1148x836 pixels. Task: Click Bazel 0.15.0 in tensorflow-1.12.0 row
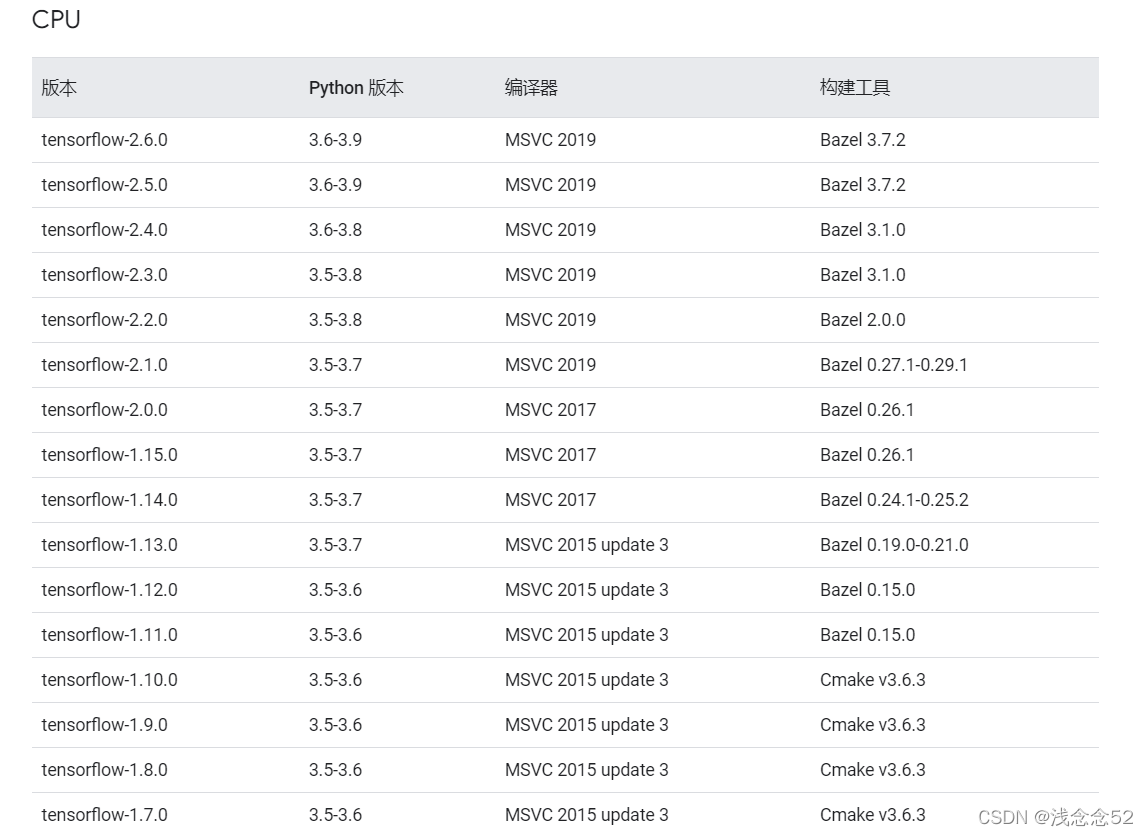click(868, 590)
